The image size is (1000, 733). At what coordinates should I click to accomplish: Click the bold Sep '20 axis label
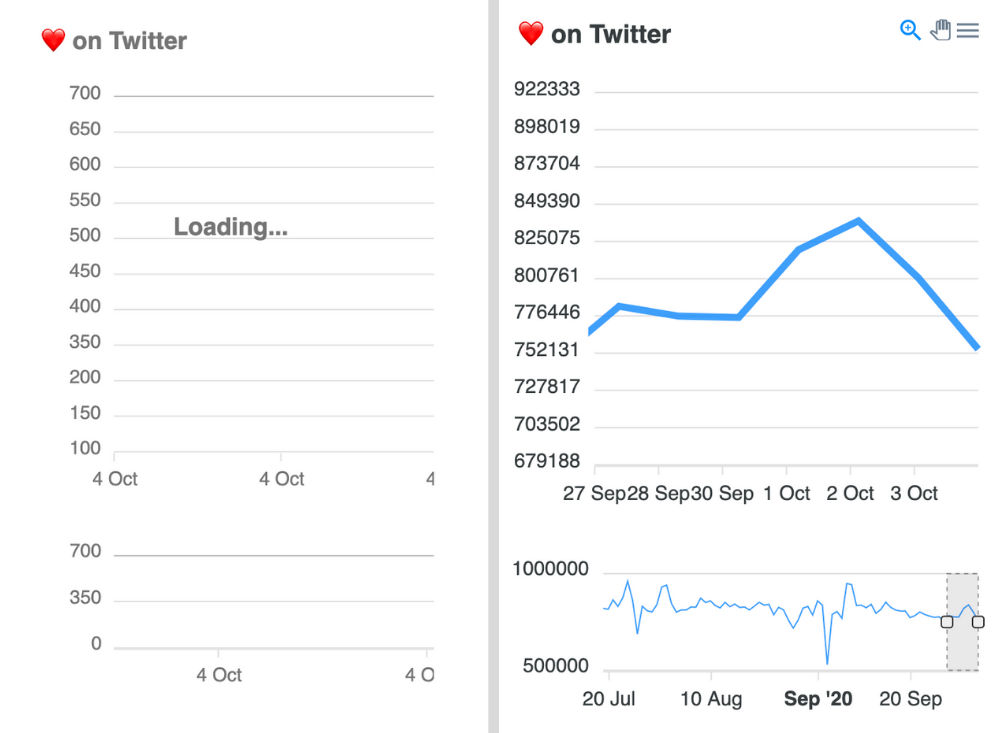click(817, 698)
